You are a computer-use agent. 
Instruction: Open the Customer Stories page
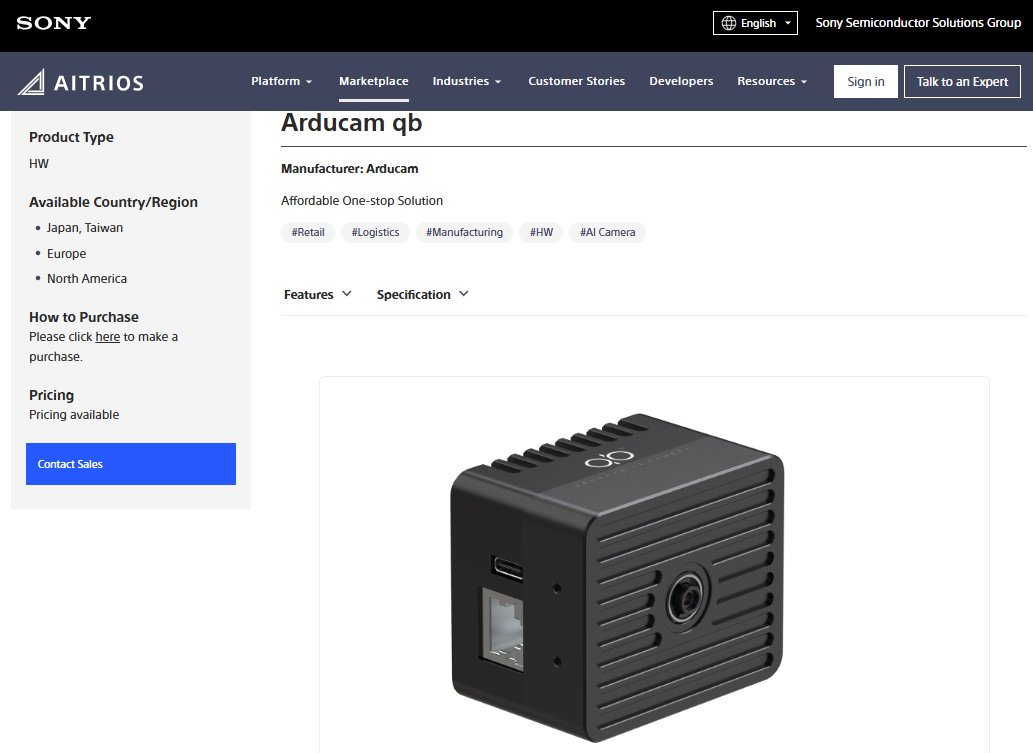576,81
